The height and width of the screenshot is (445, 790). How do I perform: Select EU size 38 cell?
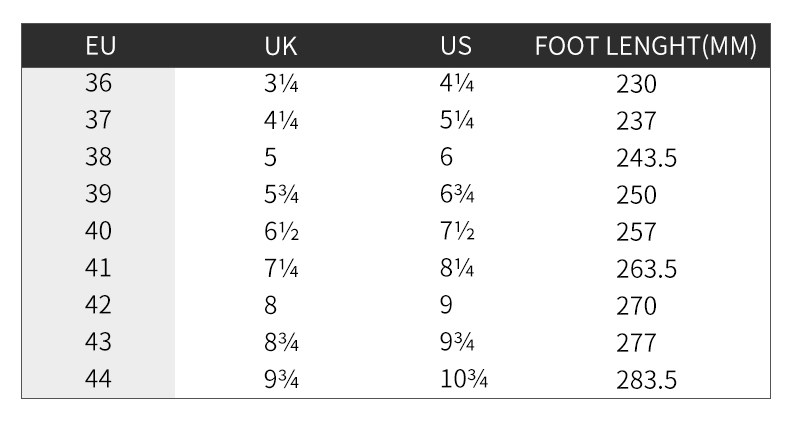click(x=98, y=158)
